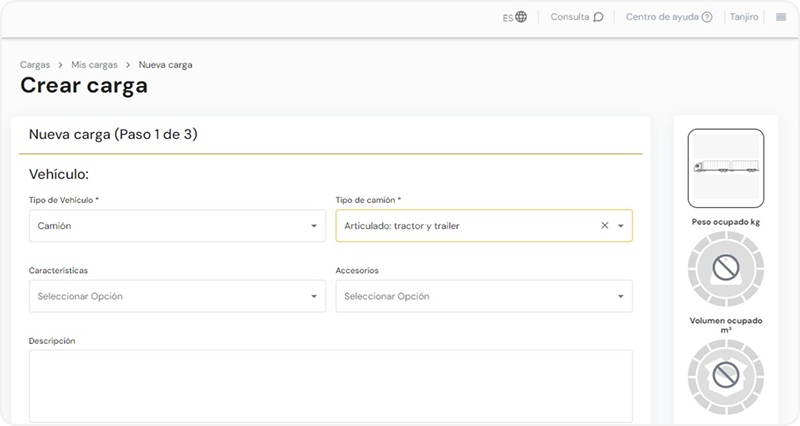Click into the Descripción text area
Screen dimensions: 800x426
(330, 385)
